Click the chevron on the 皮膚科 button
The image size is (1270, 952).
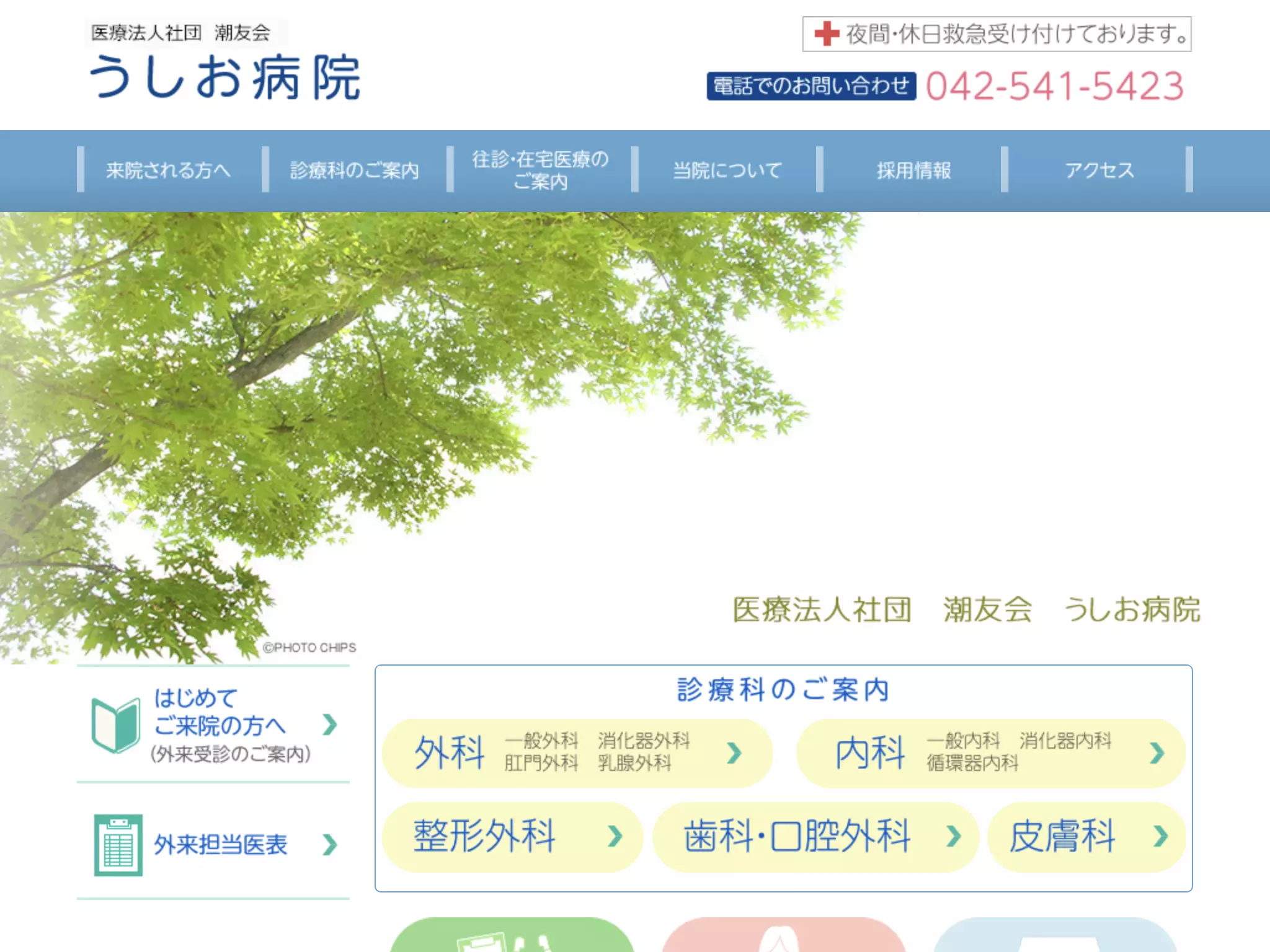1161,836
